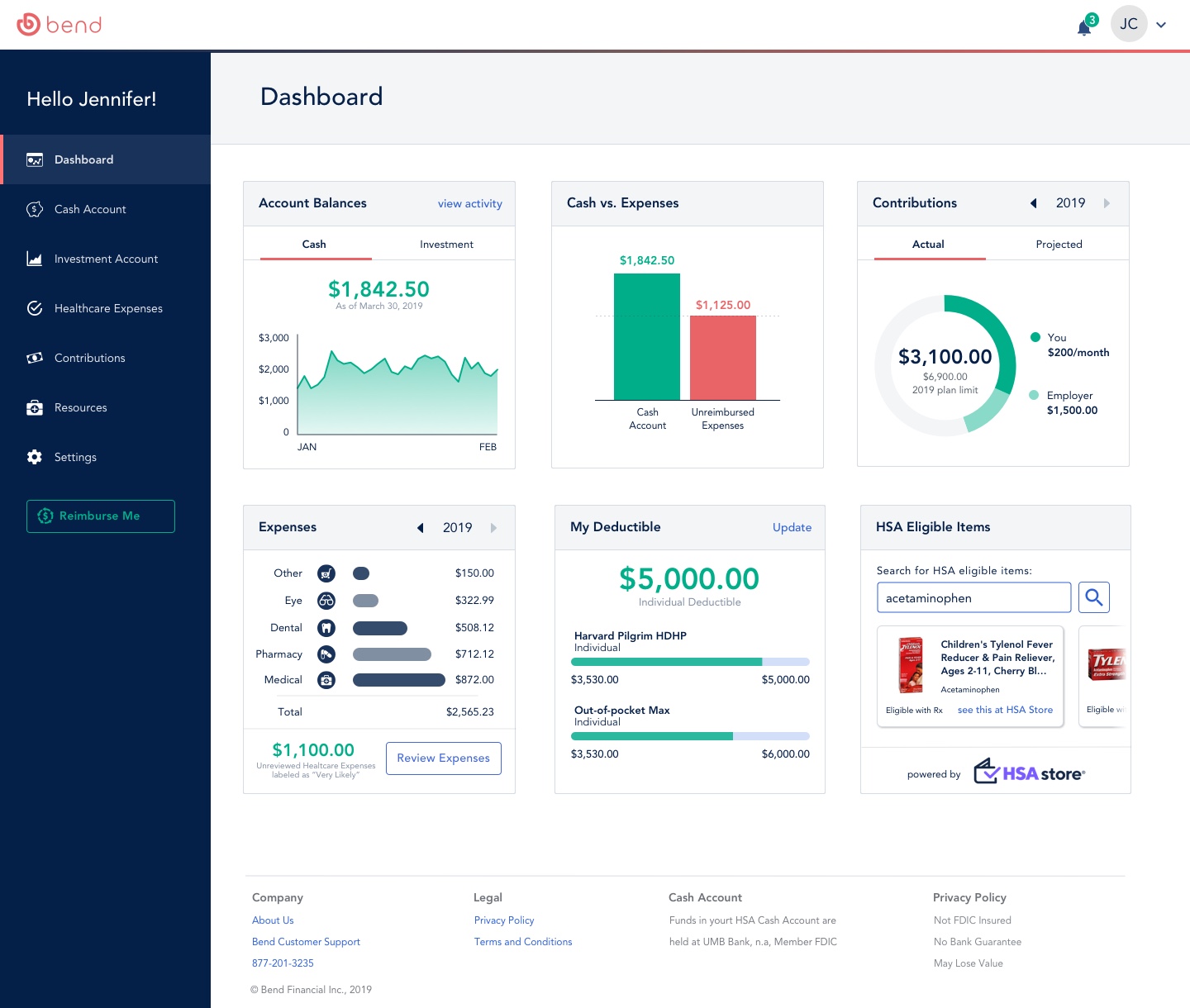This screenshot has height=1008, width=1190.
Task: Click the Dental tooth icon
Action: tap(326, 628)
